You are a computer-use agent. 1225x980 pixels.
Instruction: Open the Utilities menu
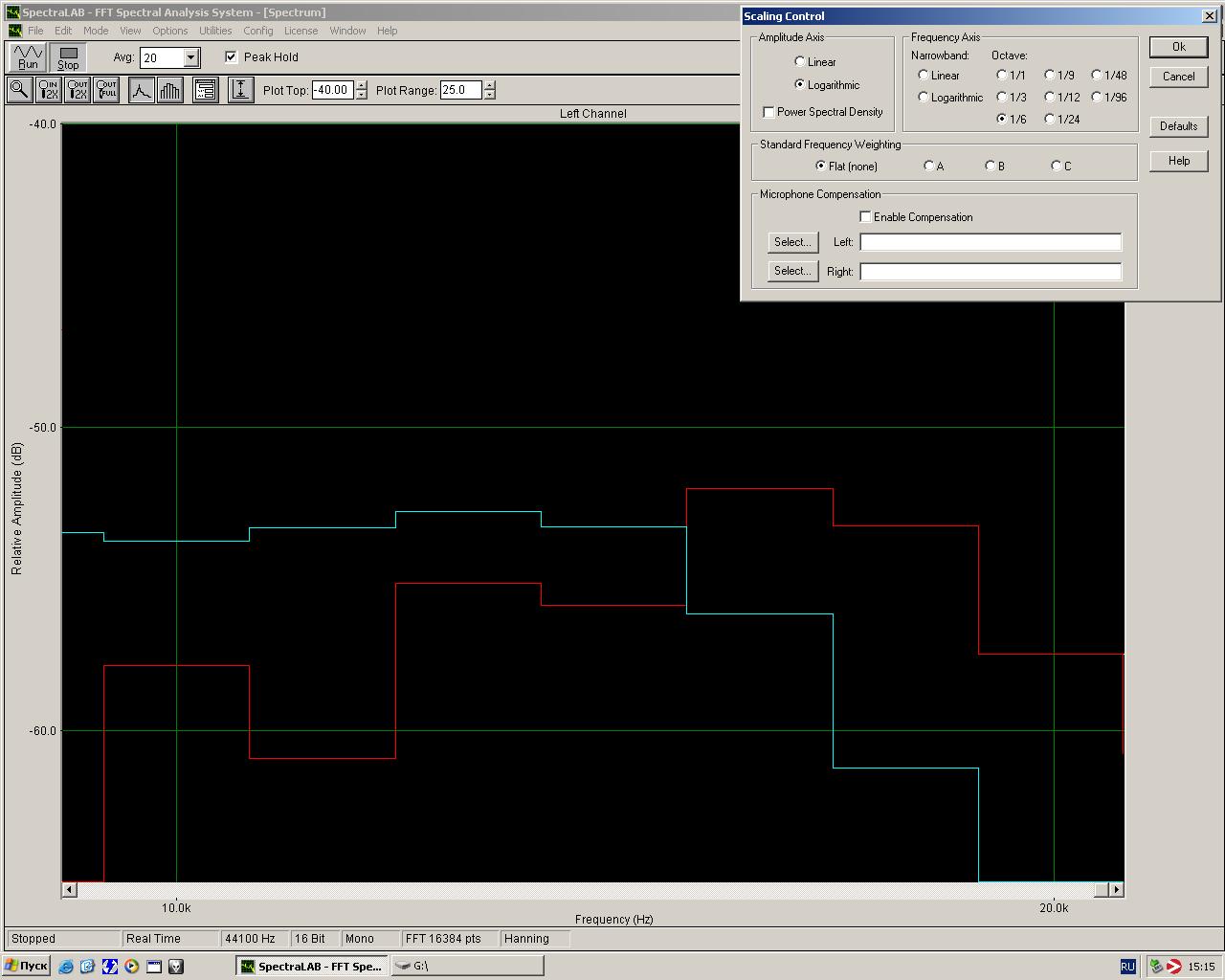point(215,31)
